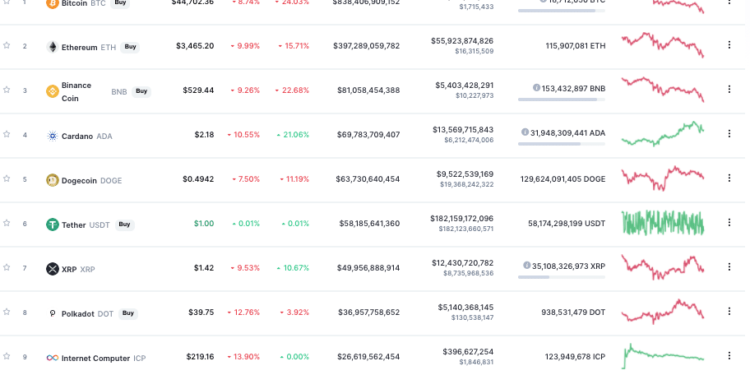Click the Tether logo icon
Viewport: 750px width, 375px height.
pos(52,224)
